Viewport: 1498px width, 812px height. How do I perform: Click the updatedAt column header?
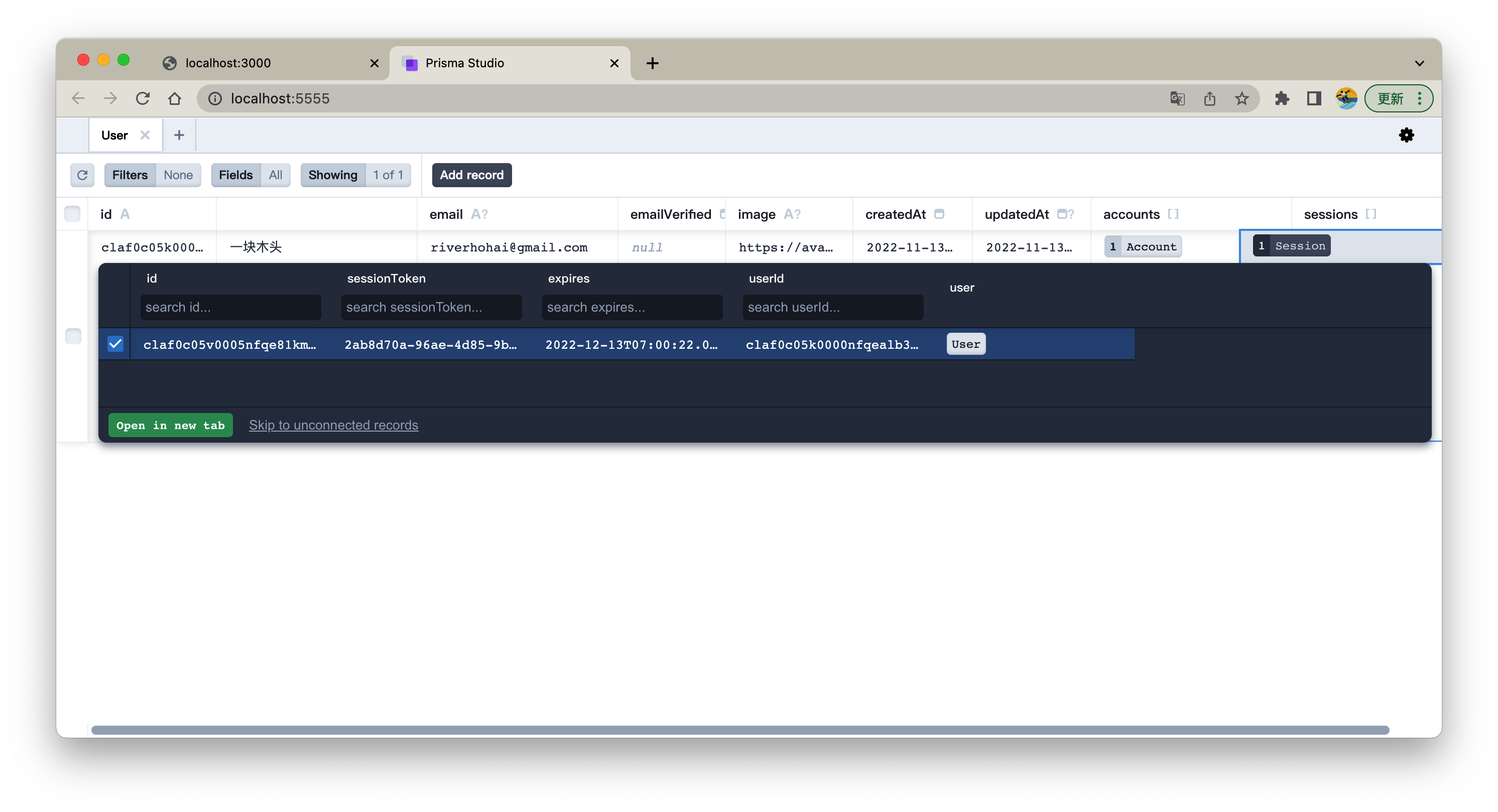(x=1032, y=214)
